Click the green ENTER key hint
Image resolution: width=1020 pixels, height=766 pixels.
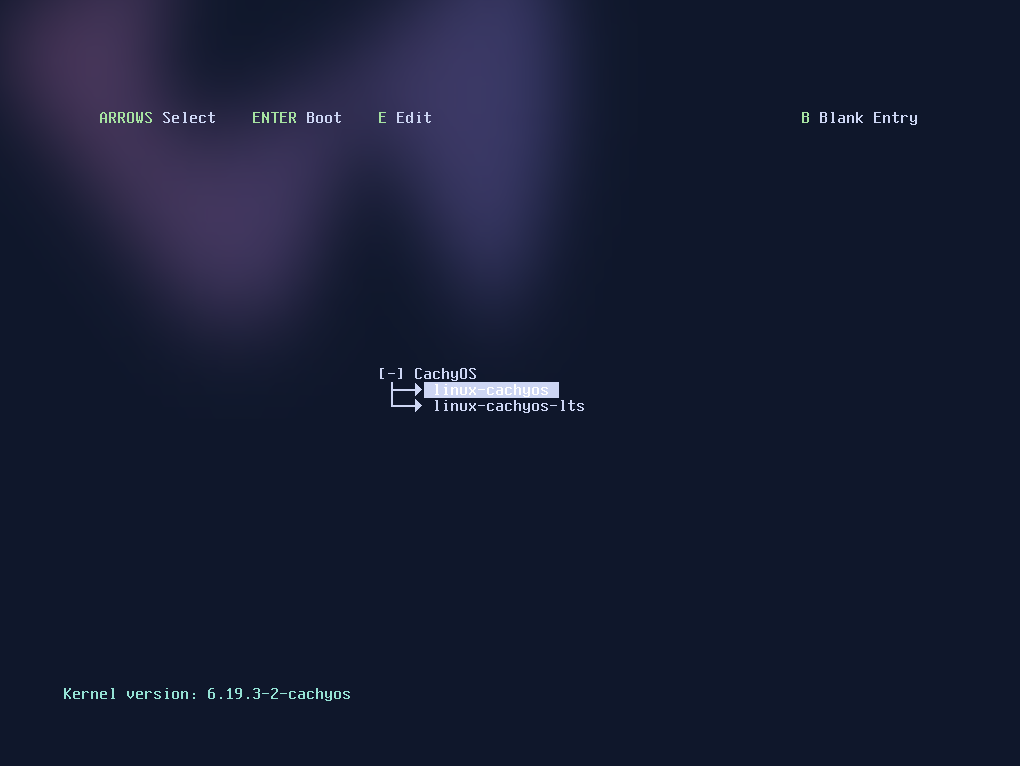(274, 118)
